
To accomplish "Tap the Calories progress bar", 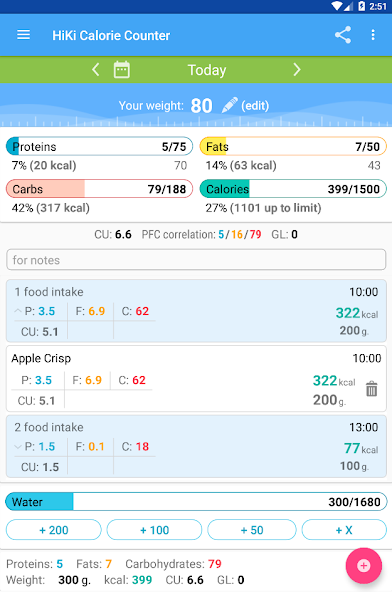I will (x=293, y=189).
